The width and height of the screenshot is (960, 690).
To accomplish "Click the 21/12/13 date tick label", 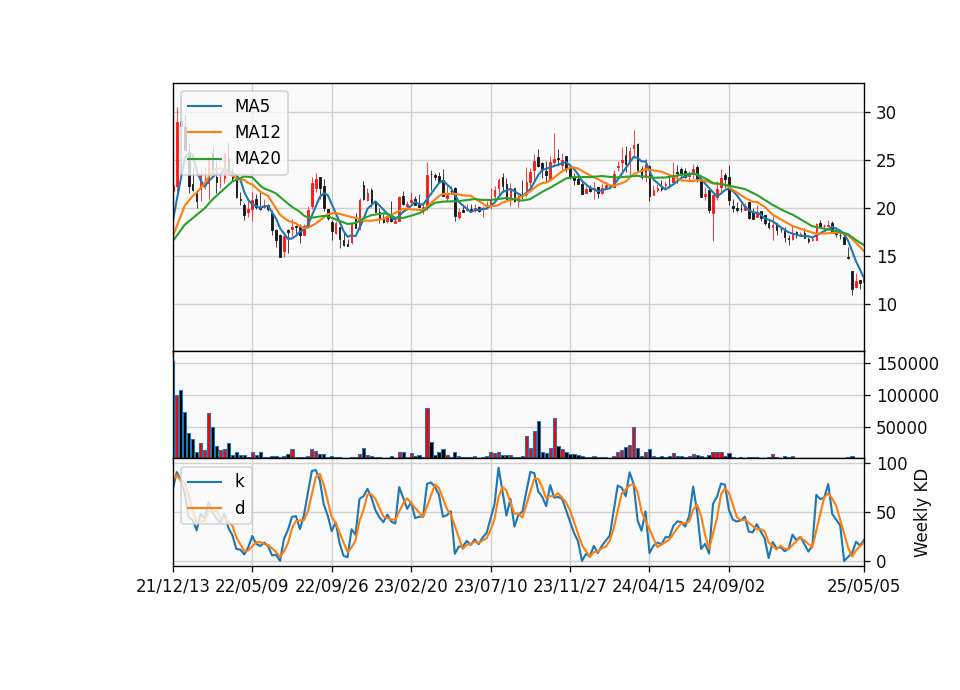I will [173, 587].
